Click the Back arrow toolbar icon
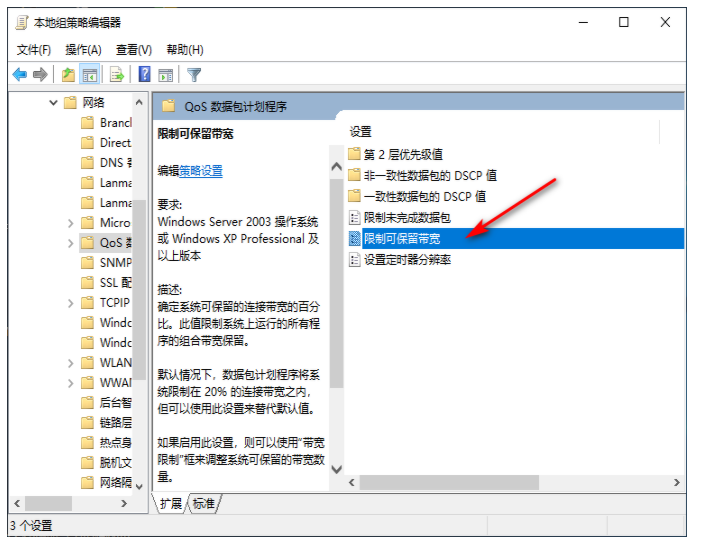The width and height of the screenshot is (709, 541). coord(20,74)
